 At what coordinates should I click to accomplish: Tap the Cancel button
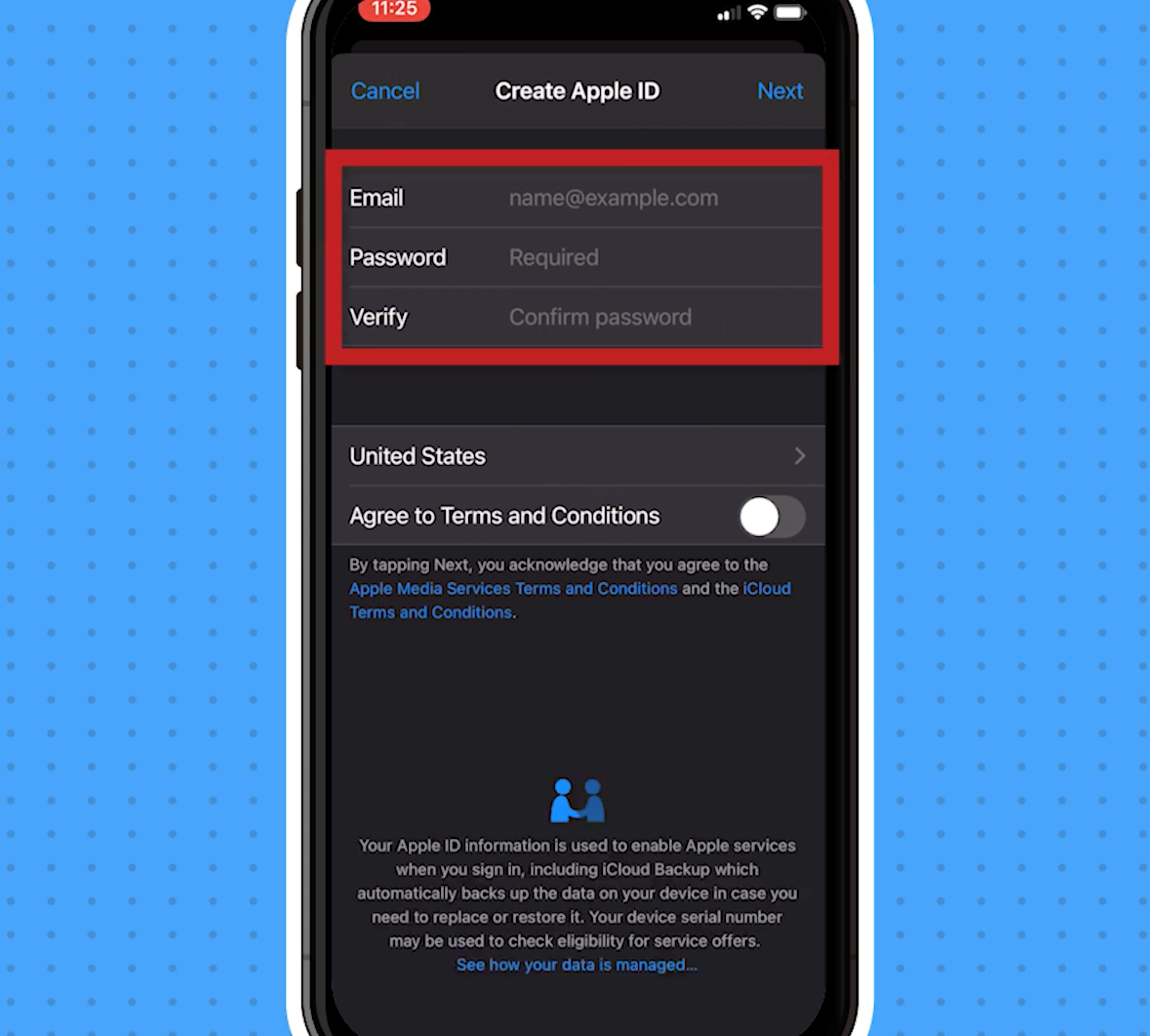point(384,91)
